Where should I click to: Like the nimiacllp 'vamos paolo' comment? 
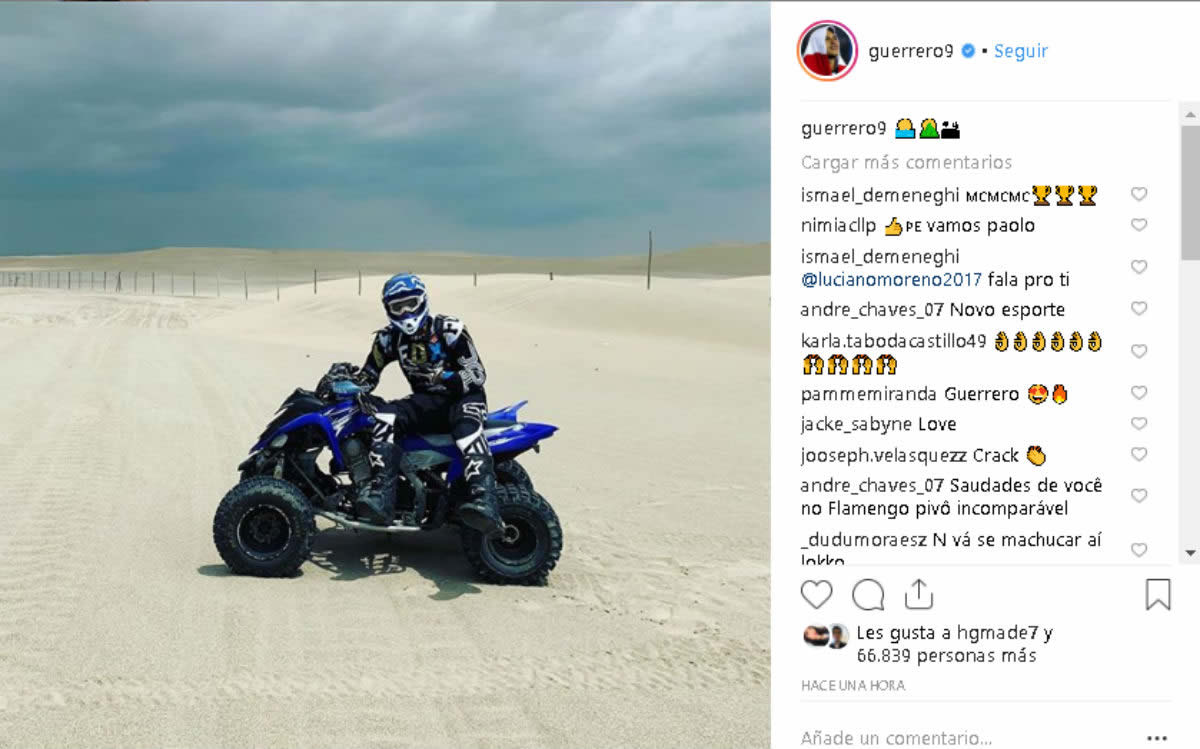[x=1138, y=225]
